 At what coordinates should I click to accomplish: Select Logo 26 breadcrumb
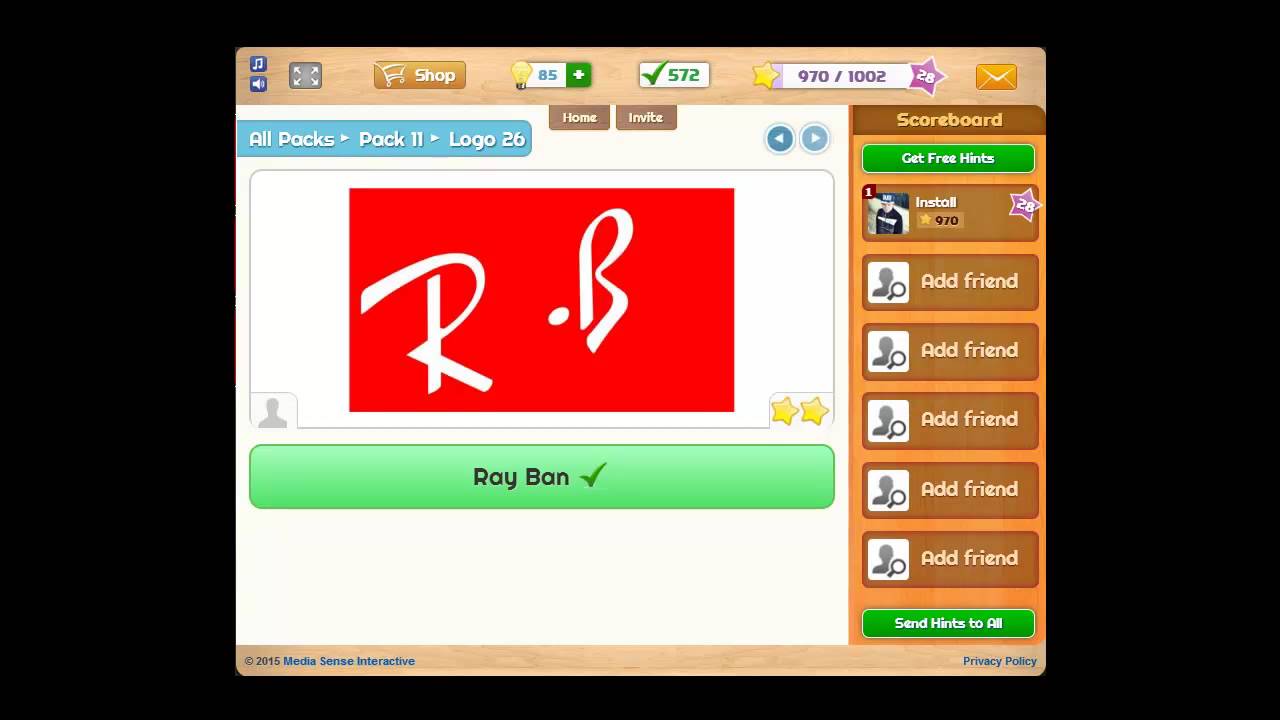[487, 139]
